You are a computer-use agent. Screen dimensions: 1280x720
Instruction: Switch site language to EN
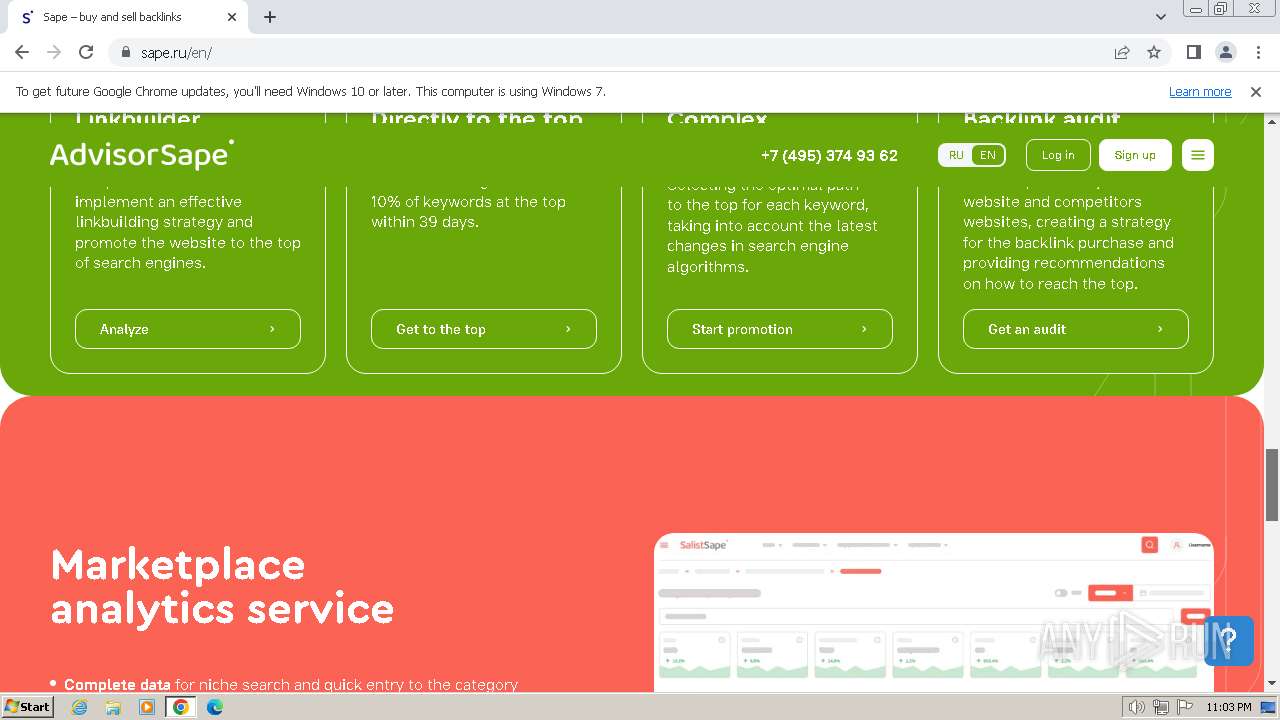click(988, 155)
